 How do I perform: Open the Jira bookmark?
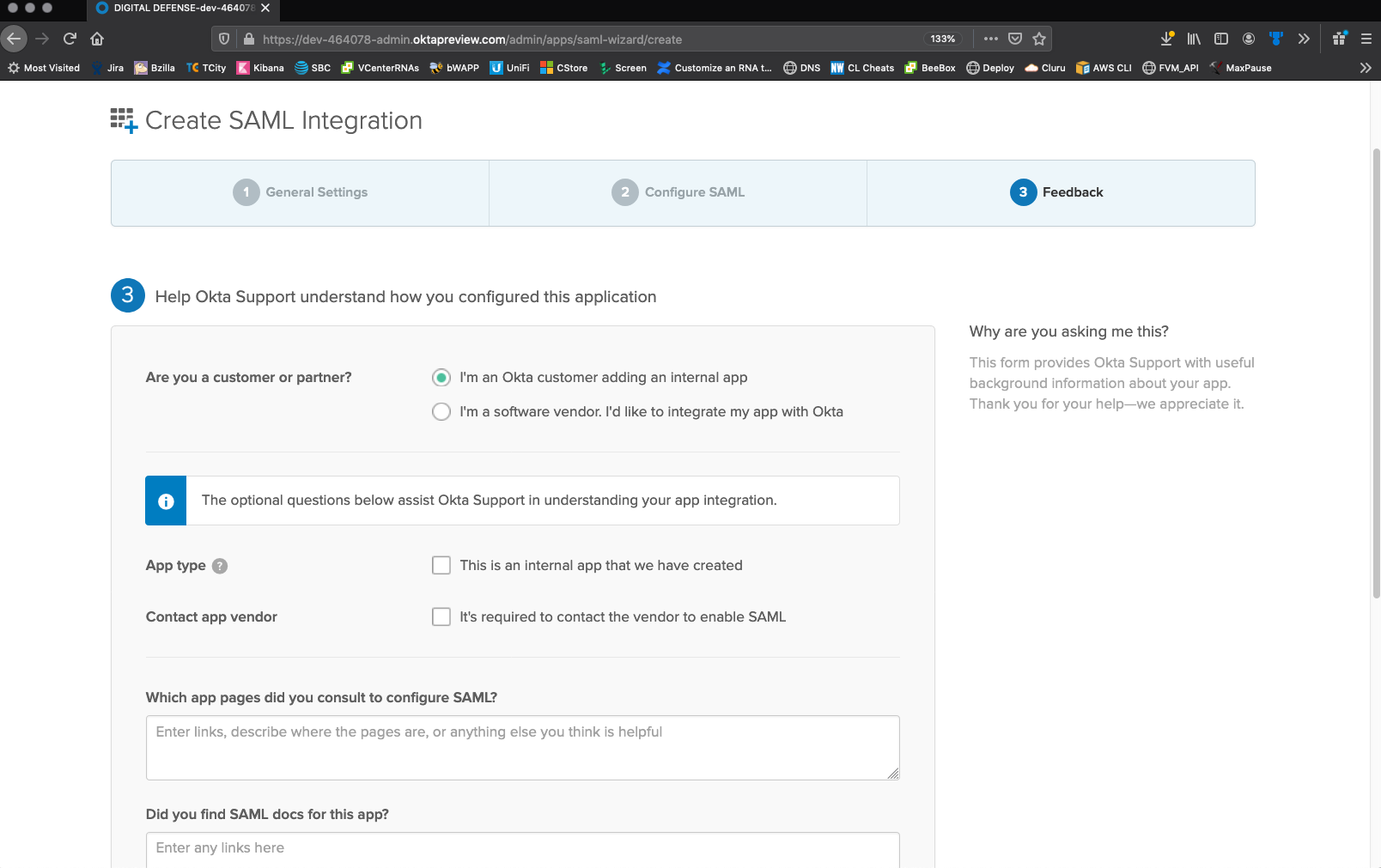(x=108, y=68)
